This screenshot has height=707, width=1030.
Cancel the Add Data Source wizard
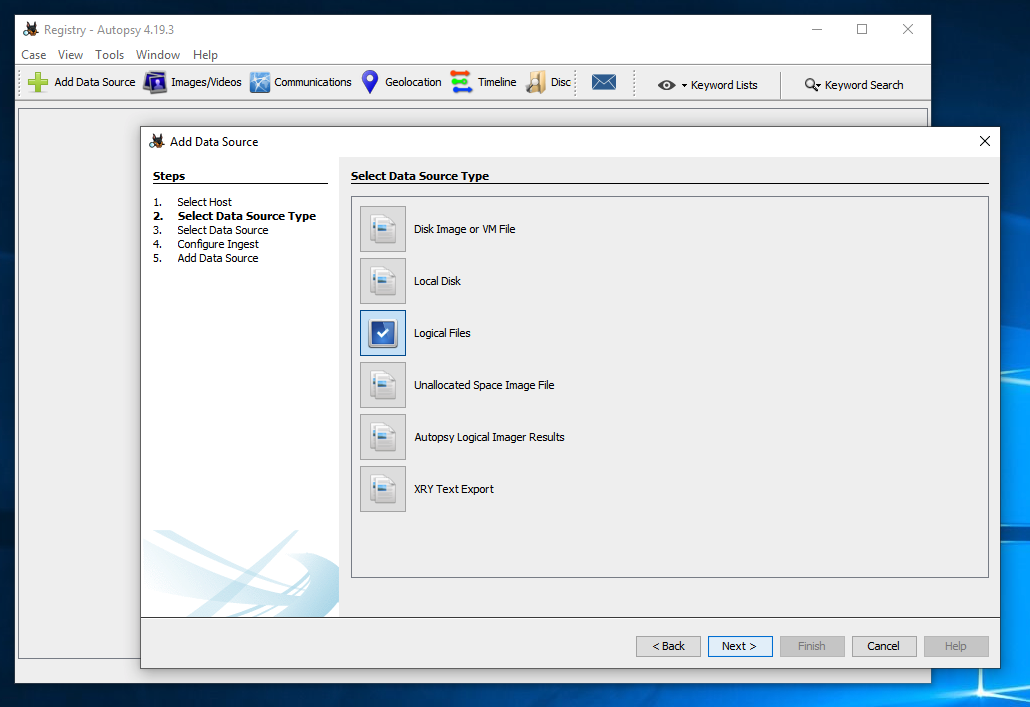coord(884,646)
